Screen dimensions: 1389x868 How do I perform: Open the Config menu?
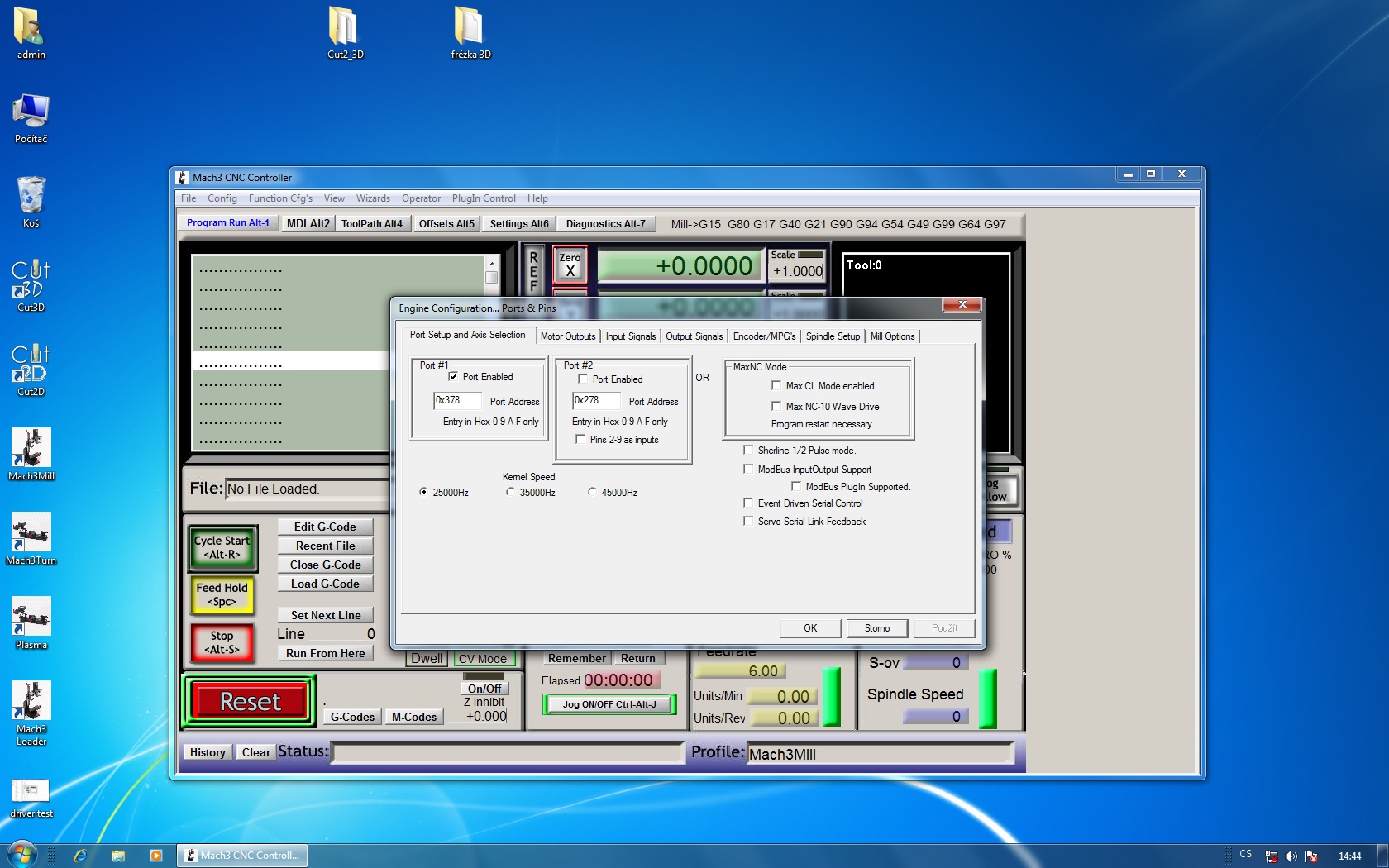click(x=222, y=198)
